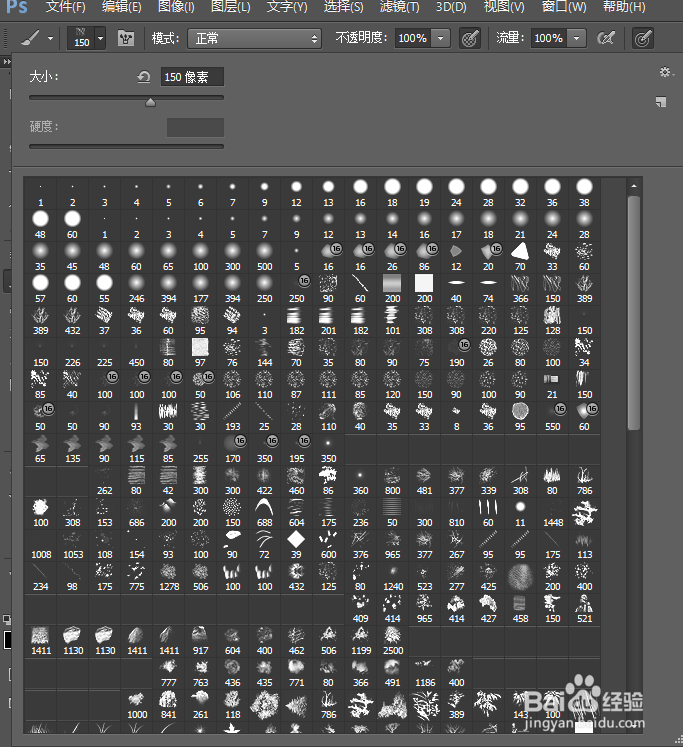Select the 1448 plum-branch brush
Image resolution: width=683 pixels, height=747 pixels.
553,513
